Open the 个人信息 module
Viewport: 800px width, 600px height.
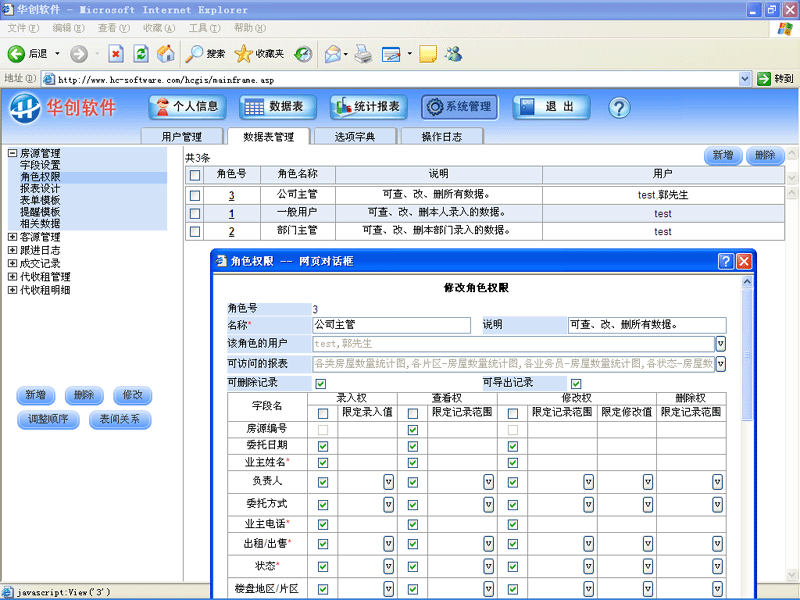pyautogui.click(x=187, y=107)
